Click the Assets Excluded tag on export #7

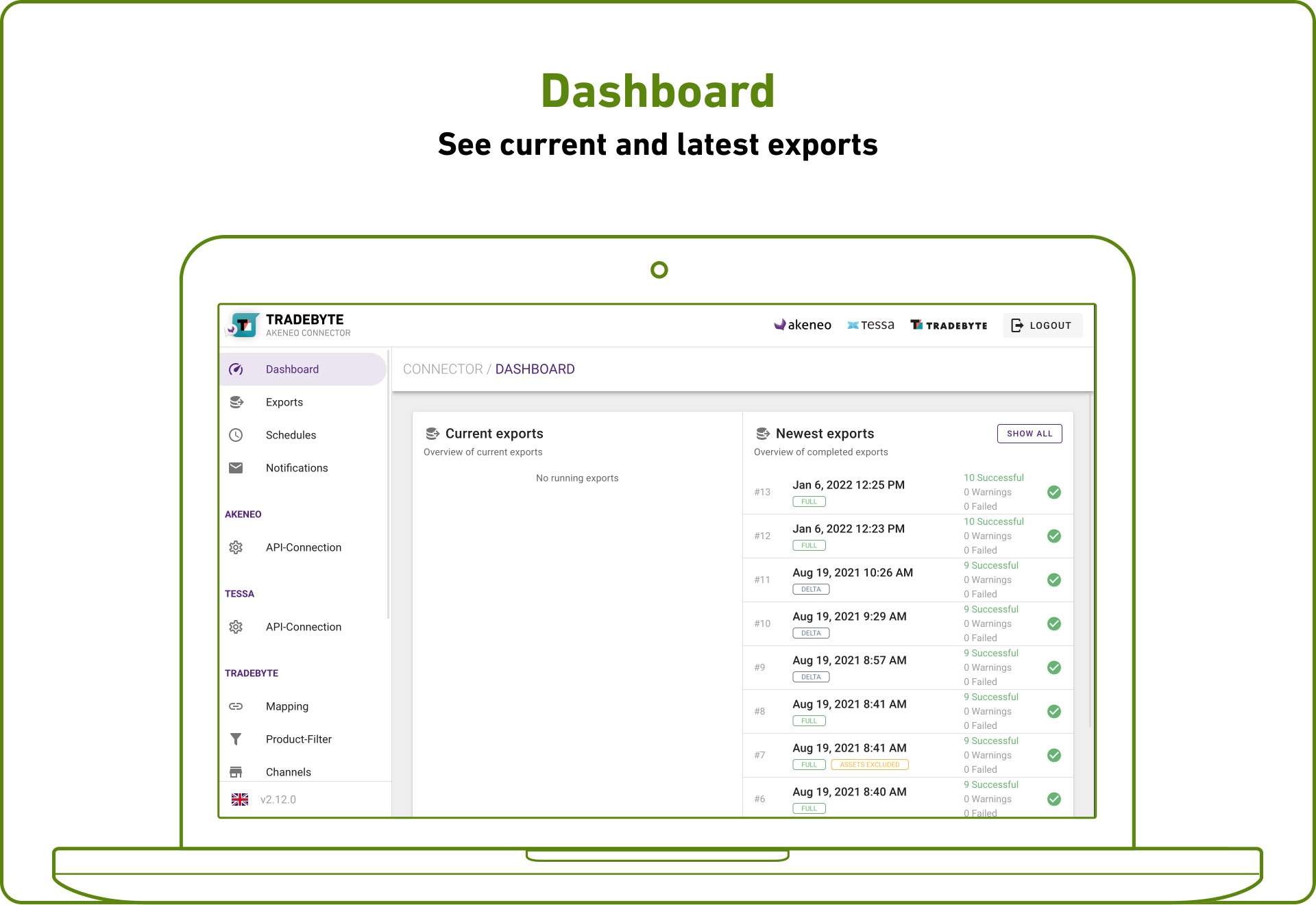(869, 765)
